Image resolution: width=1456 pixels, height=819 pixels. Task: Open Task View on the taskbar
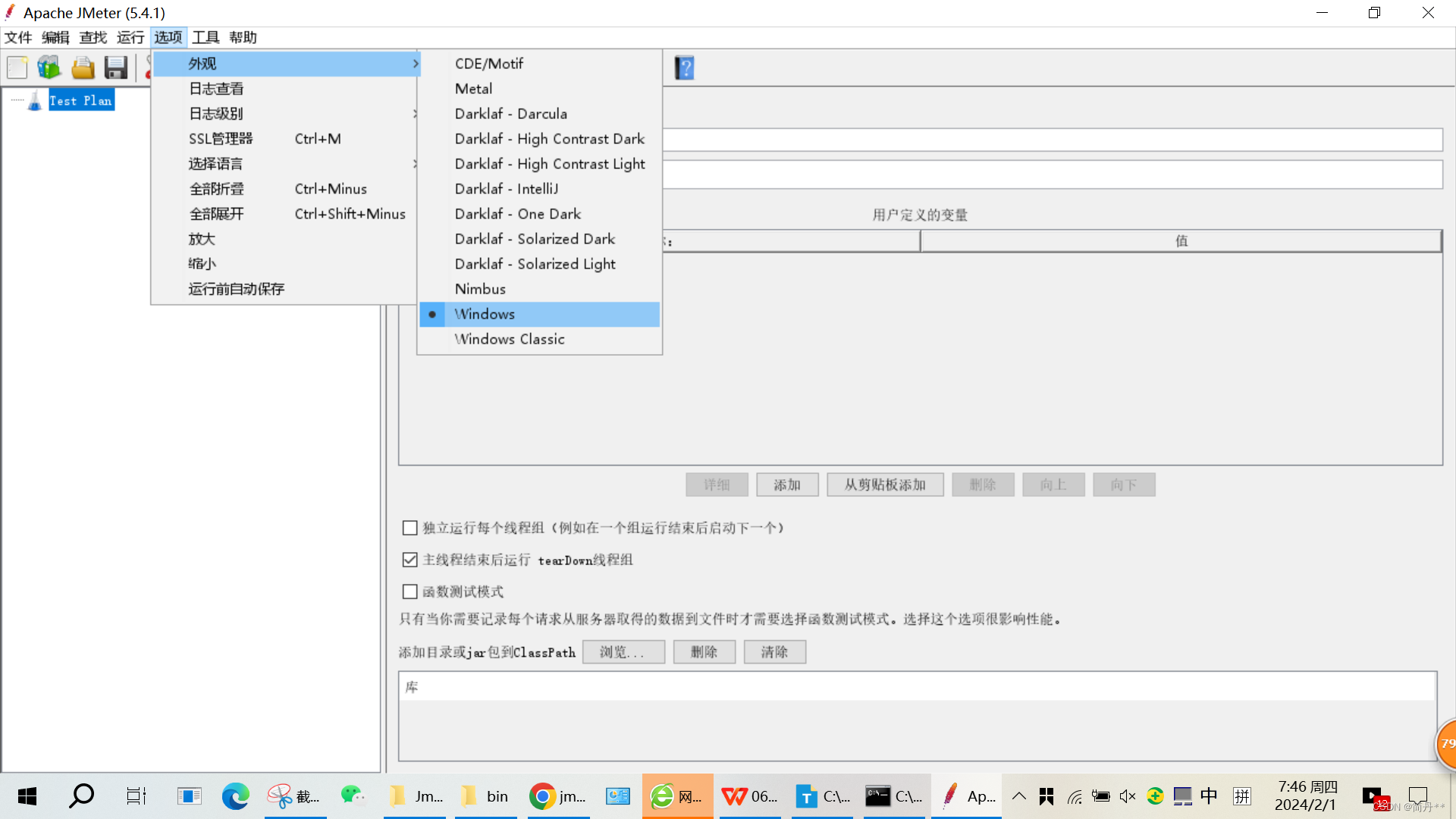(x=136, y=796)
